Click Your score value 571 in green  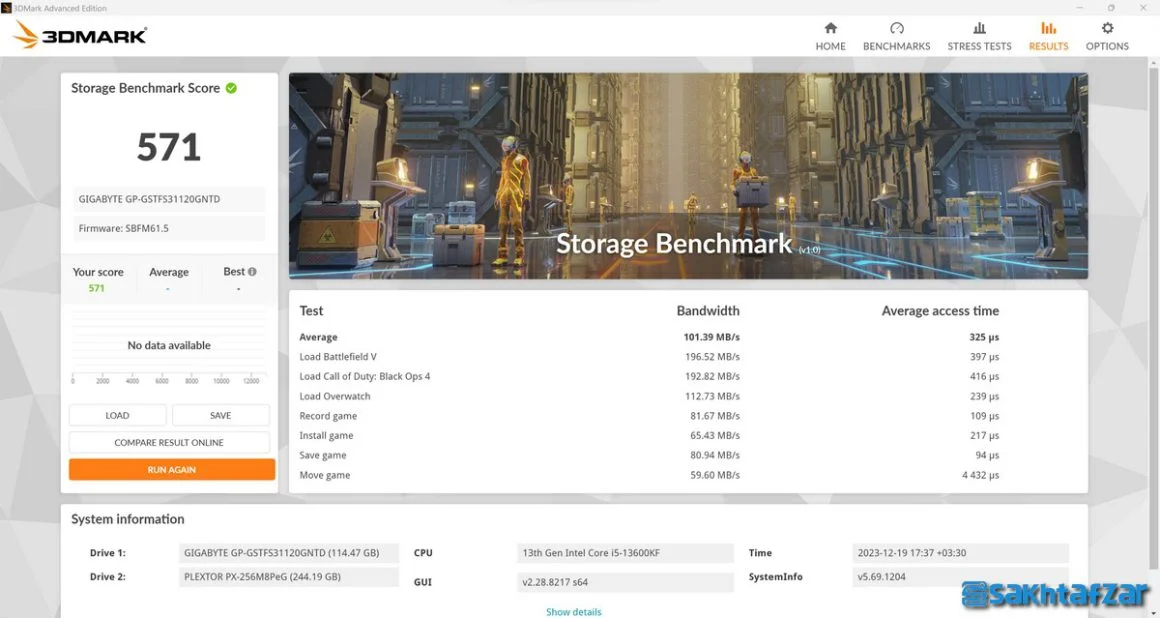coord(97,288)
